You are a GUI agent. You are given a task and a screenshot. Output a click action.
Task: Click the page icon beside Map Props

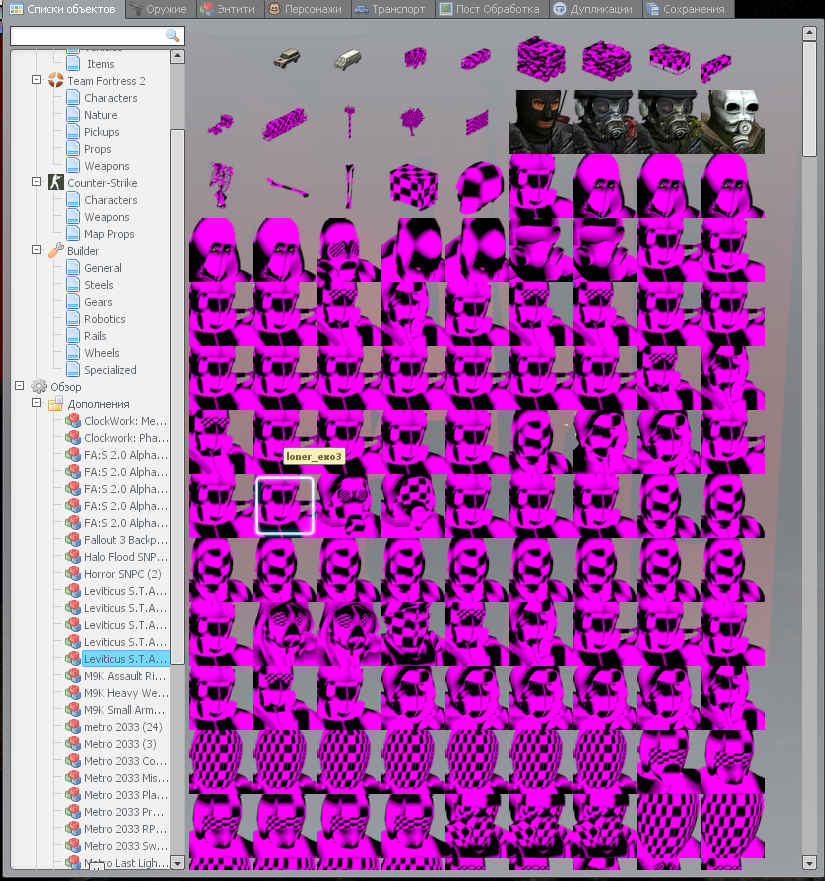pyautogui.click(x=72, y=234)
